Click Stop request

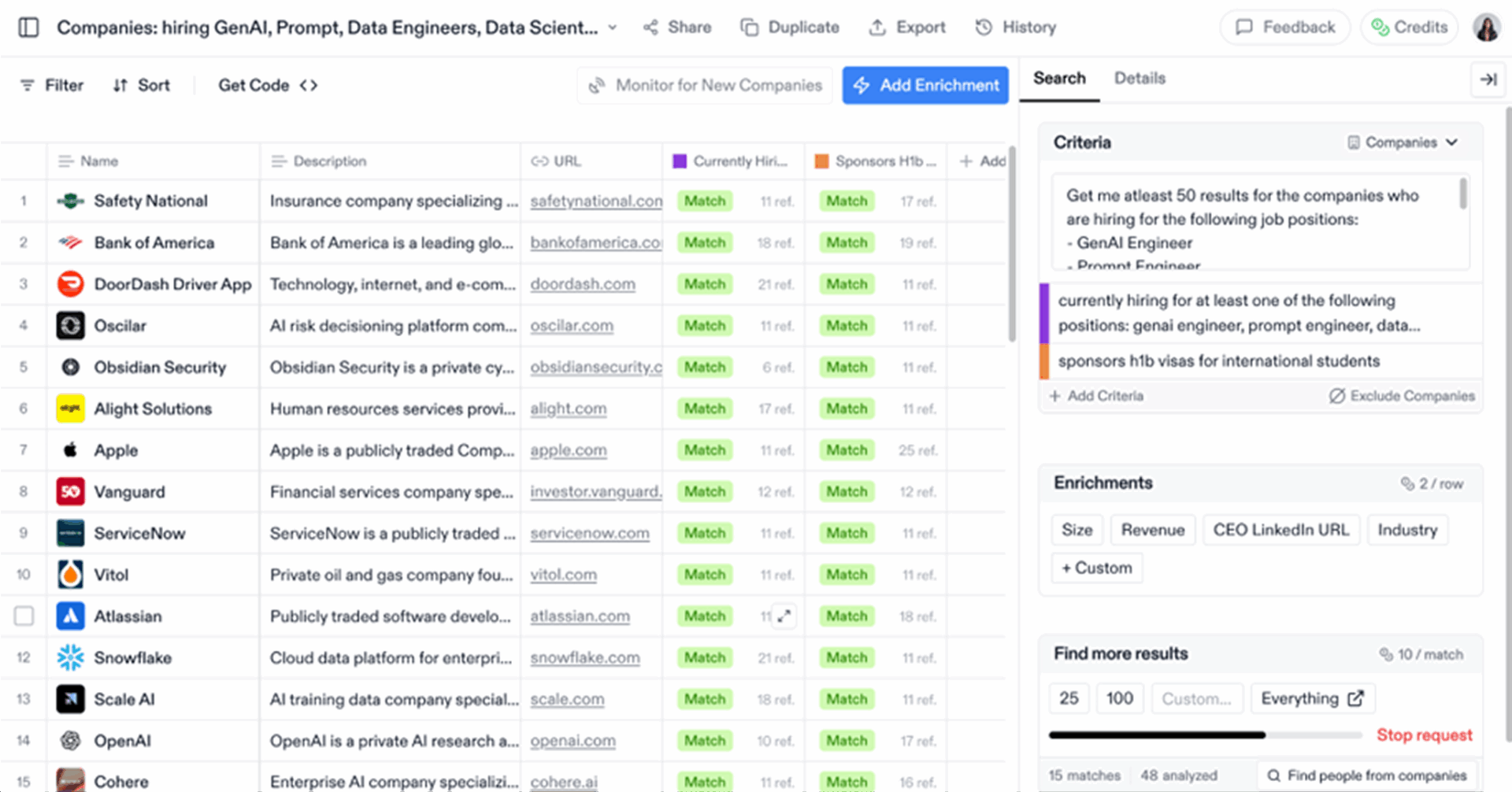coord(1425,735)
